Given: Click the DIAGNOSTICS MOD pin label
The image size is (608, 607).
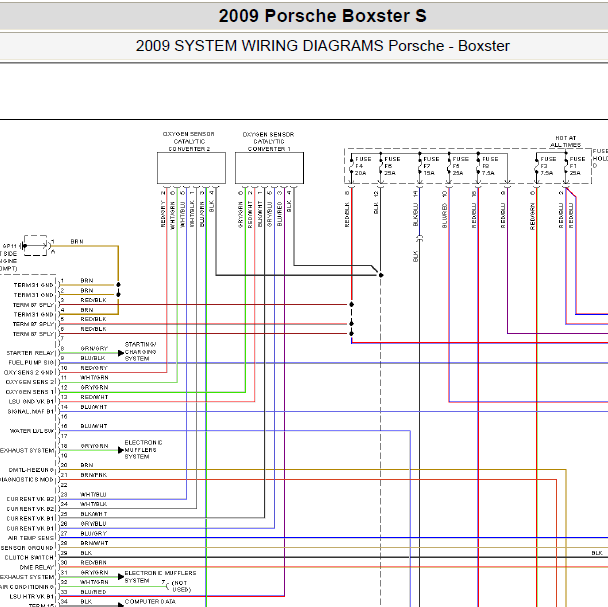Looking at the screenshot, I should [x=27, y=480].
